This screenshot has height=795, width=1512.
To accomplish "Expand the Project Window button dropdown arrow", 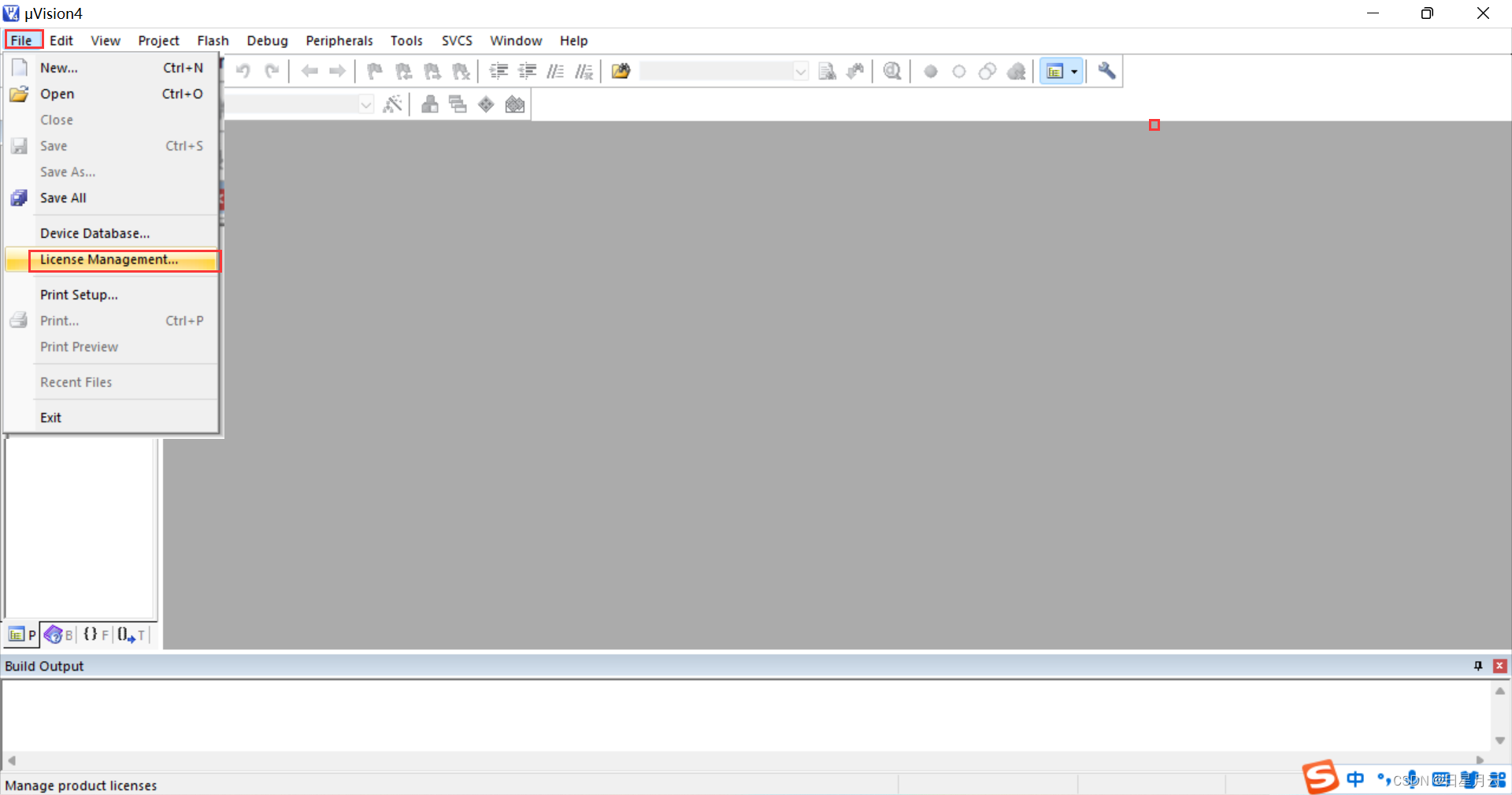I will tap(1075, 71).
